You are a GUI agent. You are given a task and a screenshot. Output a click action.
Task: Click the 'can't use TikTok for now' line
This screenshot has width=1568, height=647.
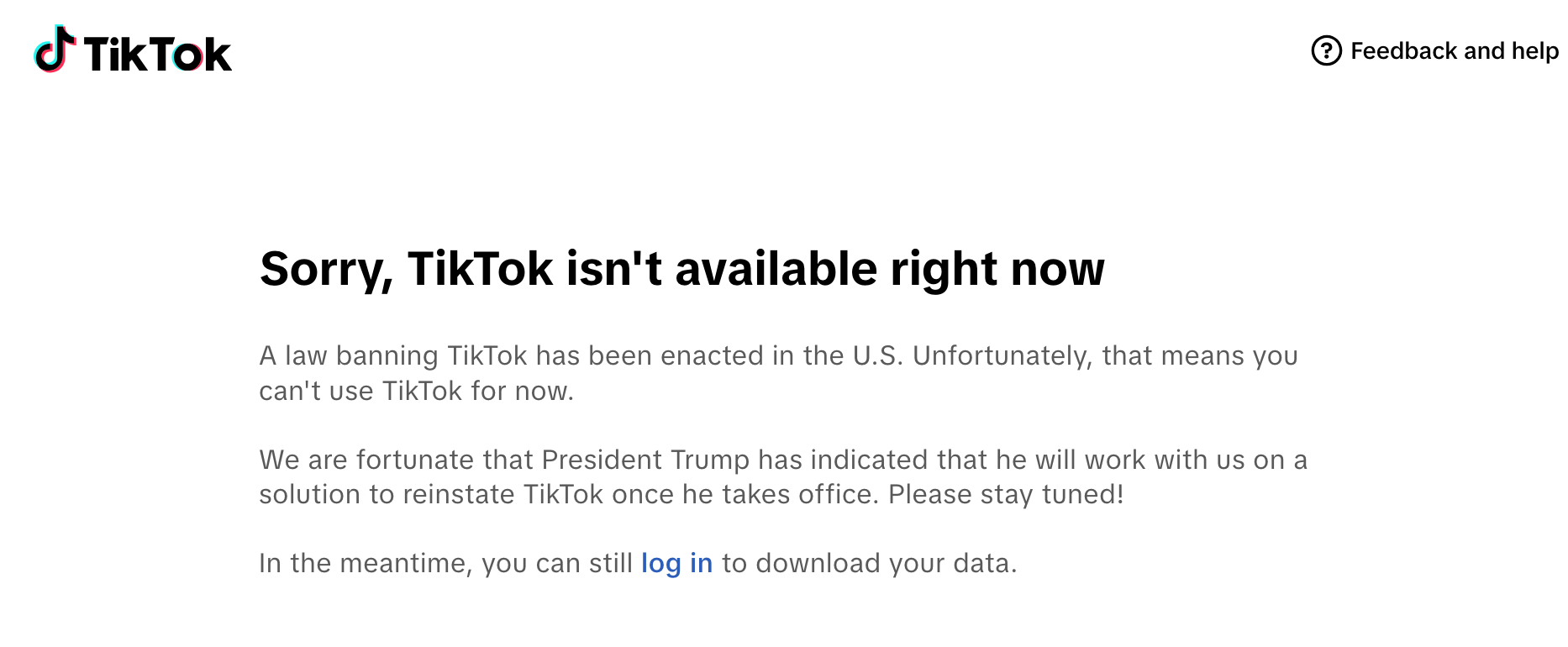pos(417,391)
